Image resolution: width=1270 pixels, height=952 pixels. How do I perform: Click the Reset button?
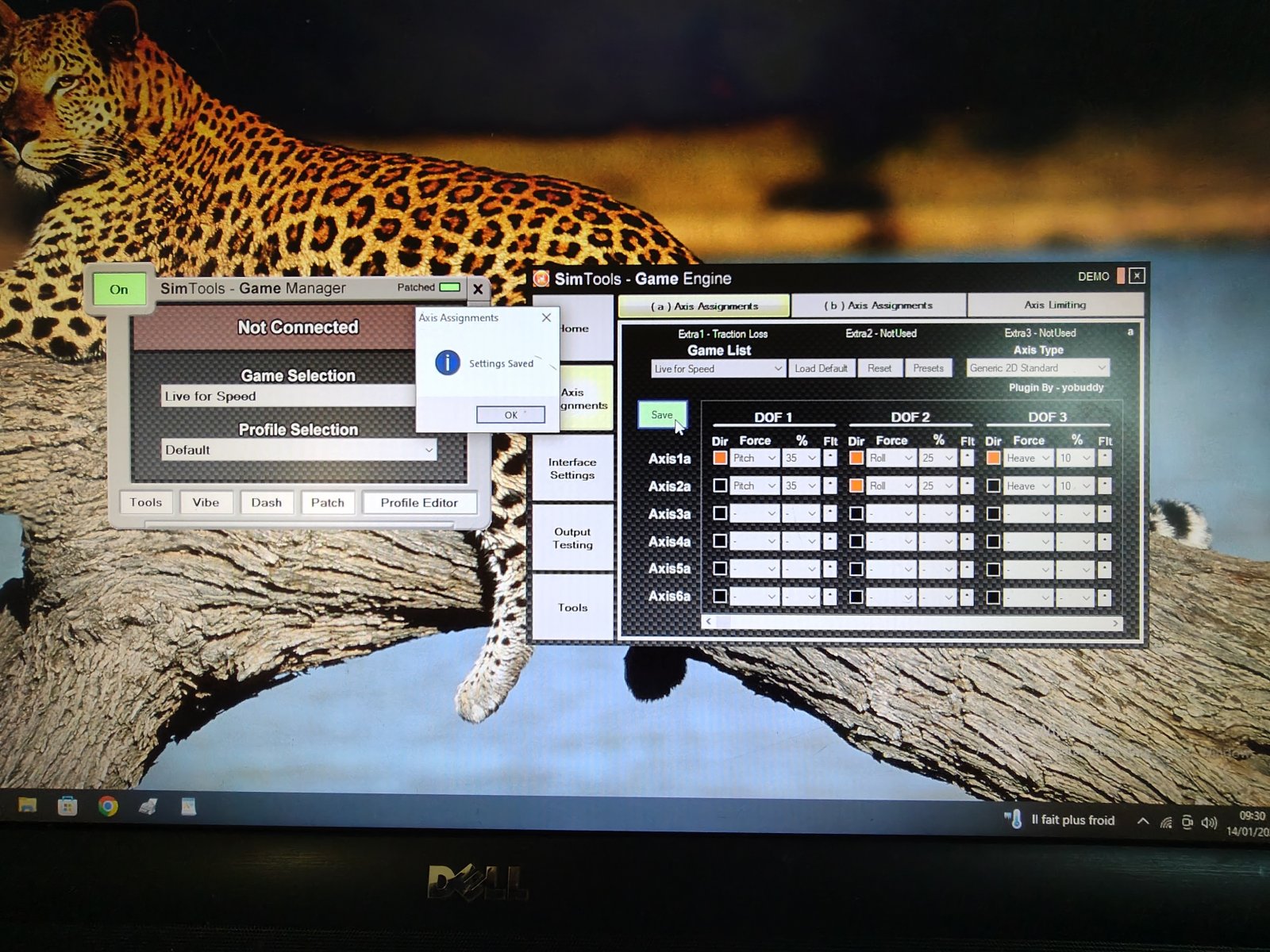pos(879,369)
